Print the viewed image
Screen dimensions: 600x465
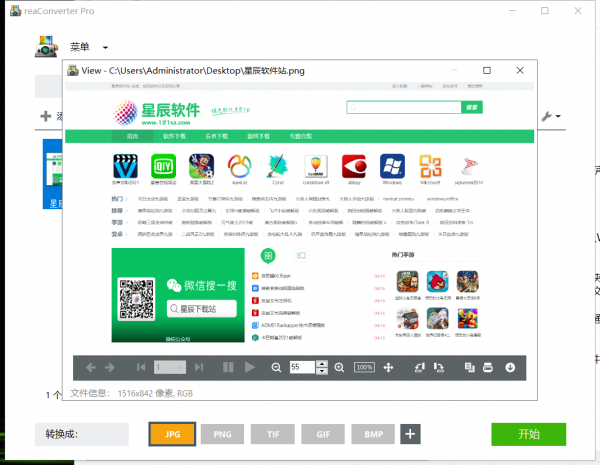coord(488,367)
